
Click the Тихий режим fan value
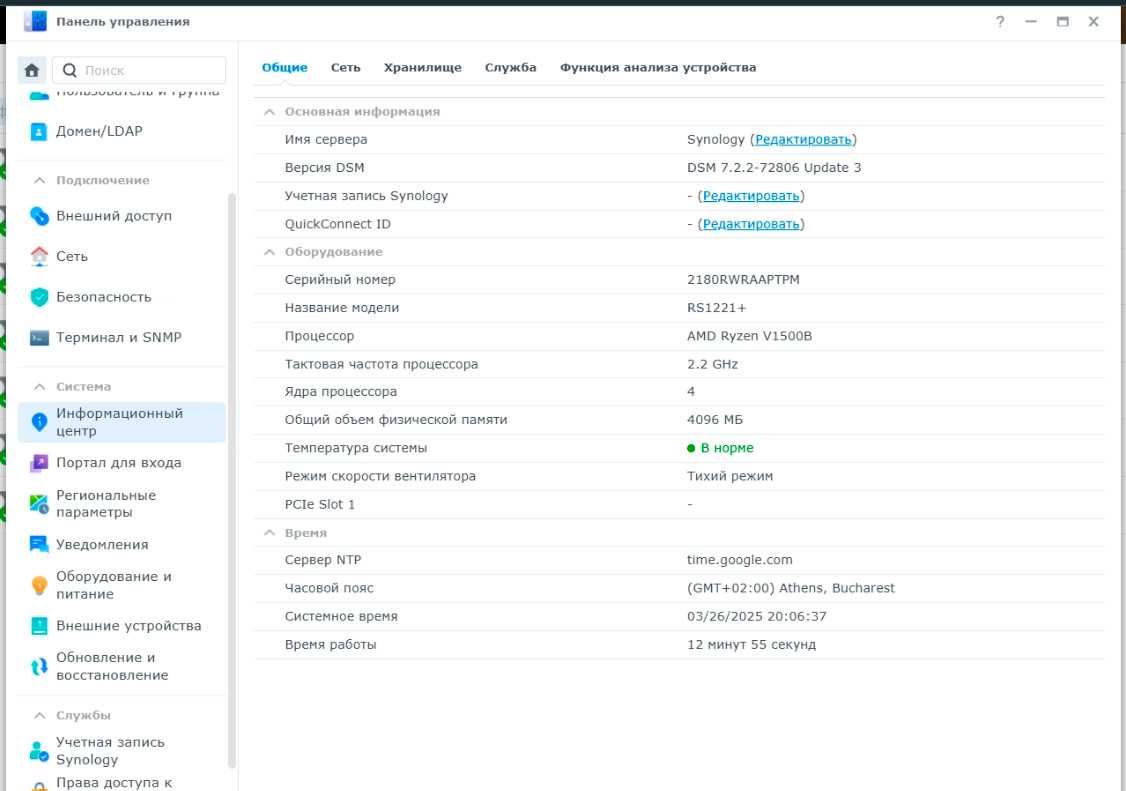coord(730,476)
